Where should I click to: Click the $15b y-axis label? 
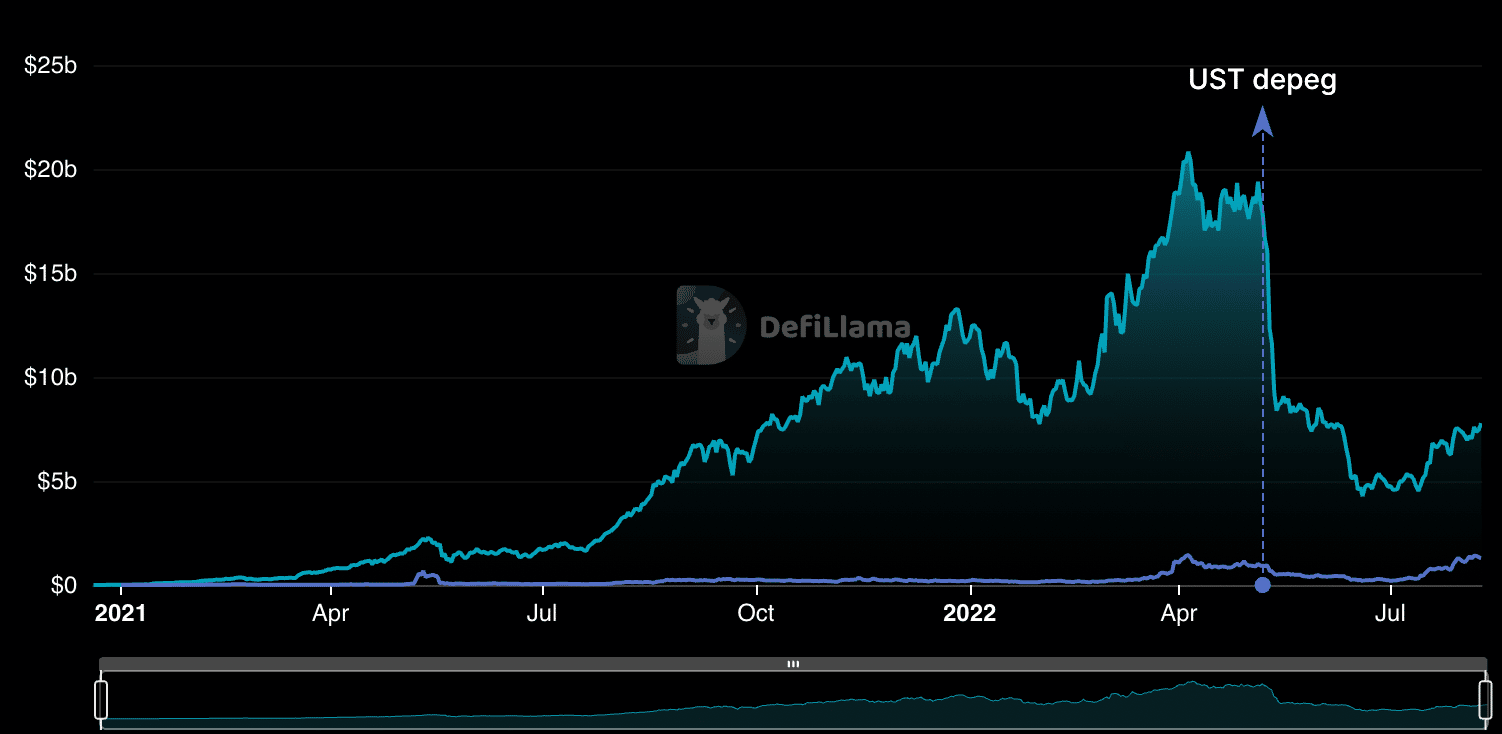pyautogui.click(x=51, y=274)
